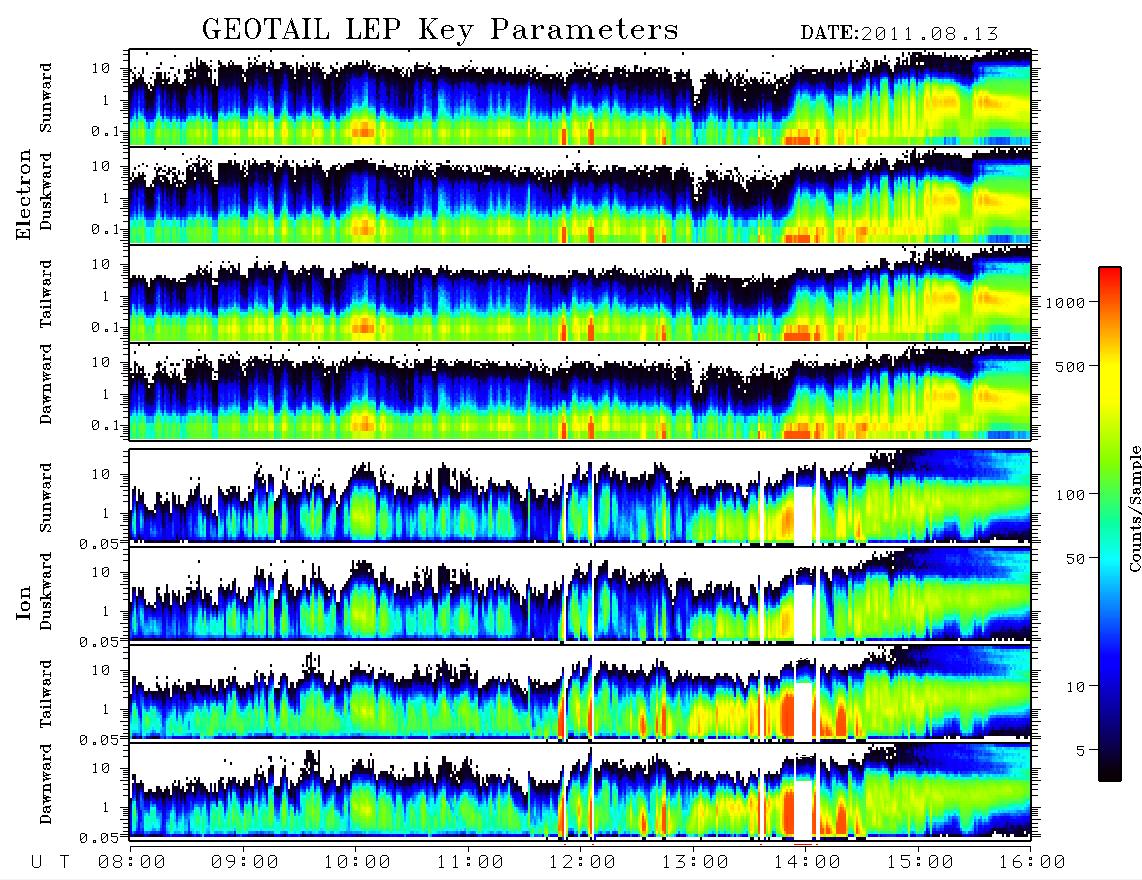Select the Ion Sunward panel label

pyautogui.click(x=46, y=497)
